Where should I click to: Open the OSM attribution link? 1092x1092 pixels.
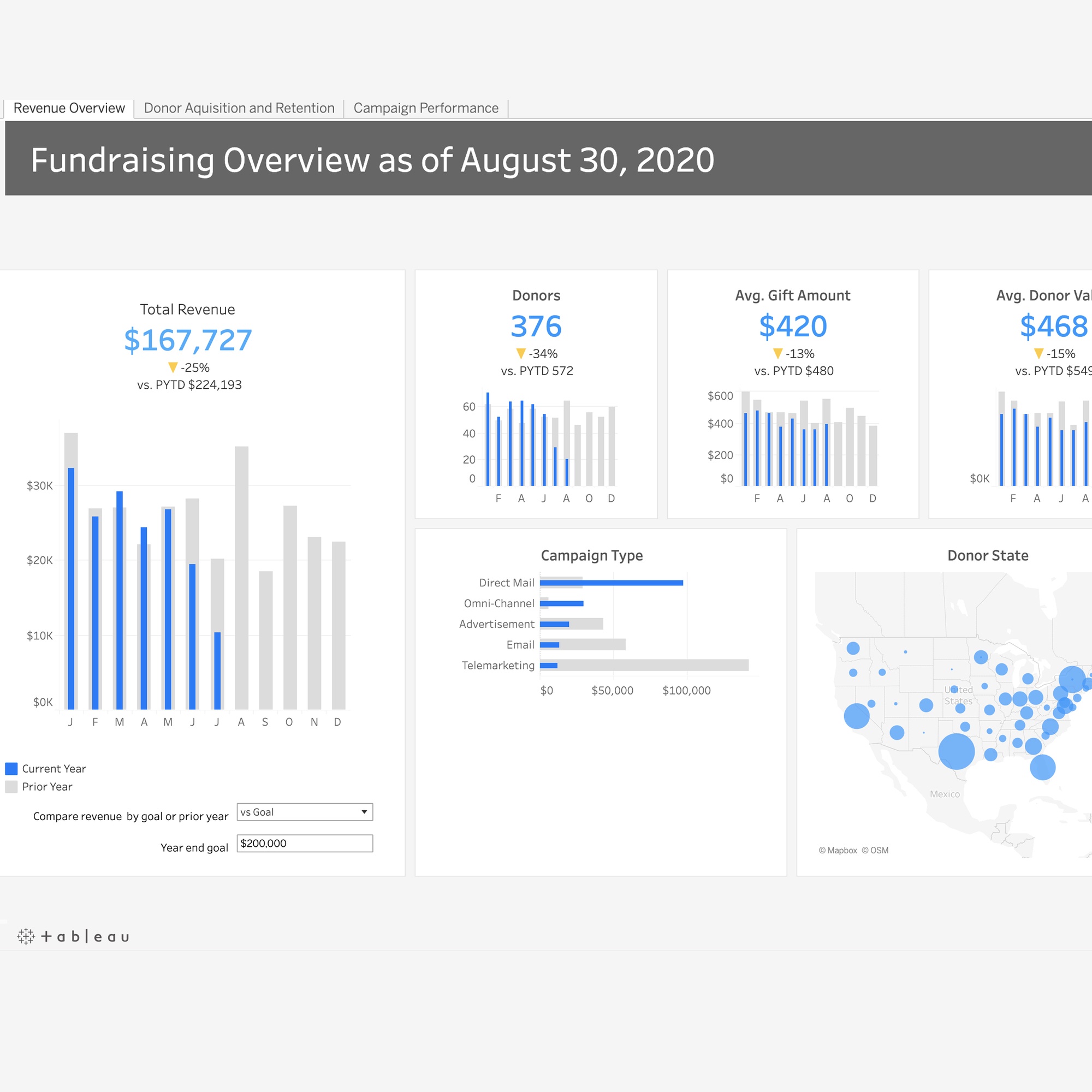coord(875,850)
